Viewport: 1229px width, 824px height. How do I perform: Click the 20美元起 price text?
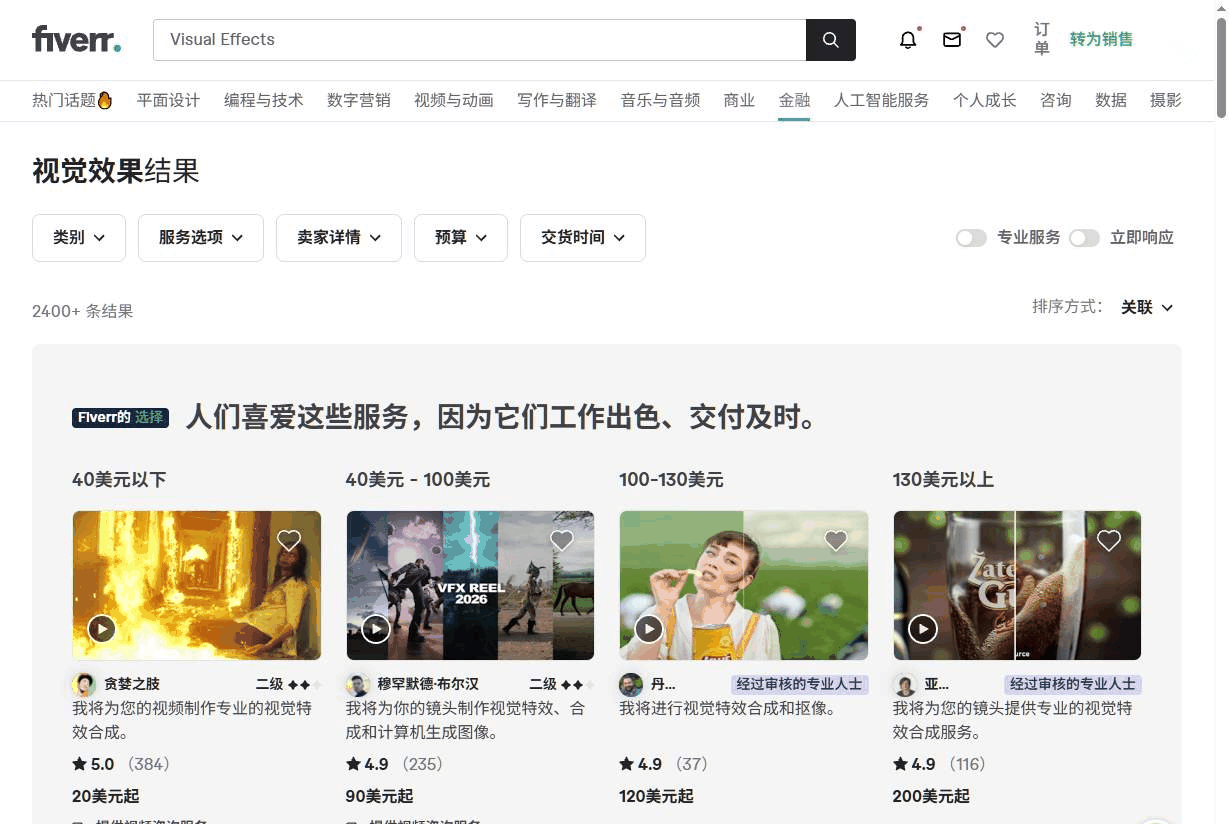coord(106,797)
